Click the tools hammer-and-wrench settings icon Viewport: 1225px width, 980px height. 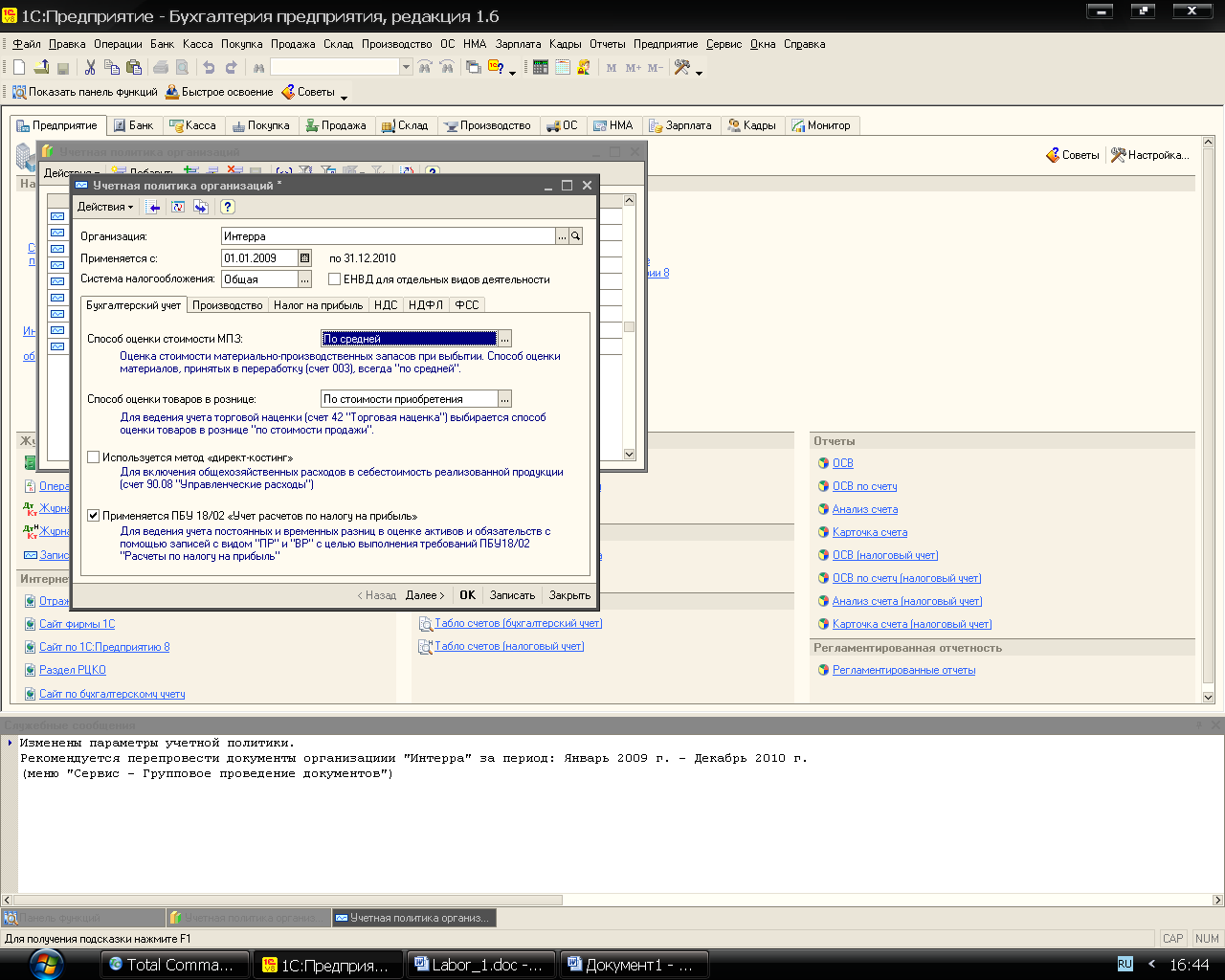tap(682, 67)
